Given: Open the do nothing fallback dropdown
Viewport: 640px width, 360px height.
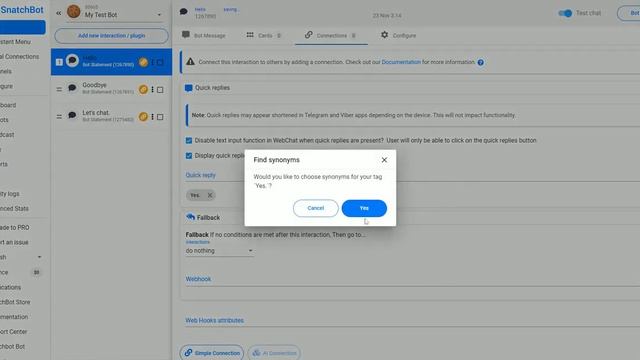Looking at the screenshot, I should (220, 251).
